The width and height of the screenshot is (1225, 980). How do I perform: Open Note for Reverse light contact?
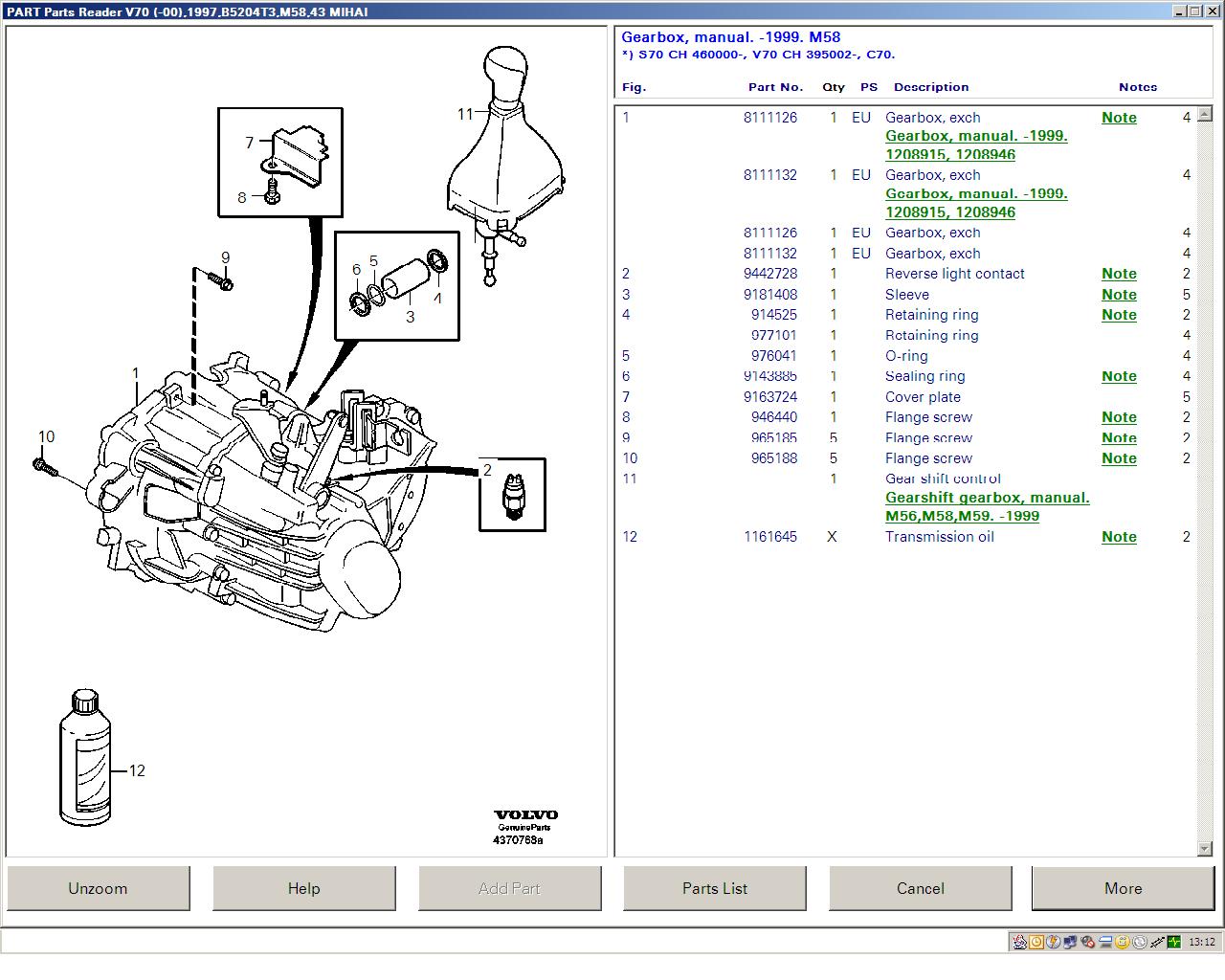(1119, 274)
